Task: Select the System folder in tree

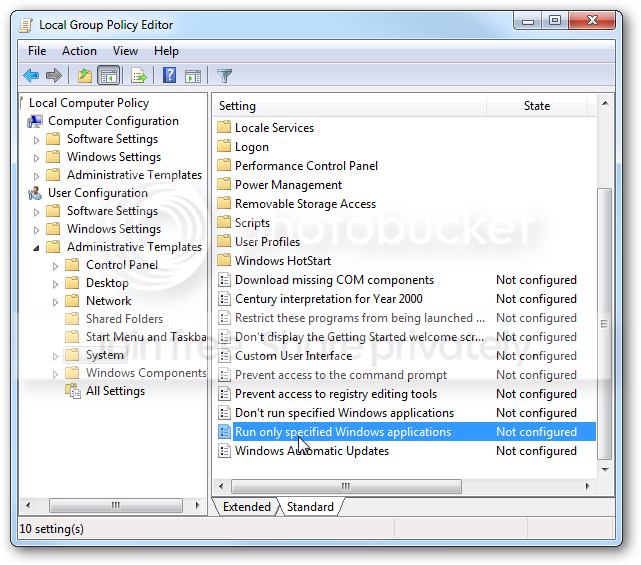Action: tap(105, 355)
